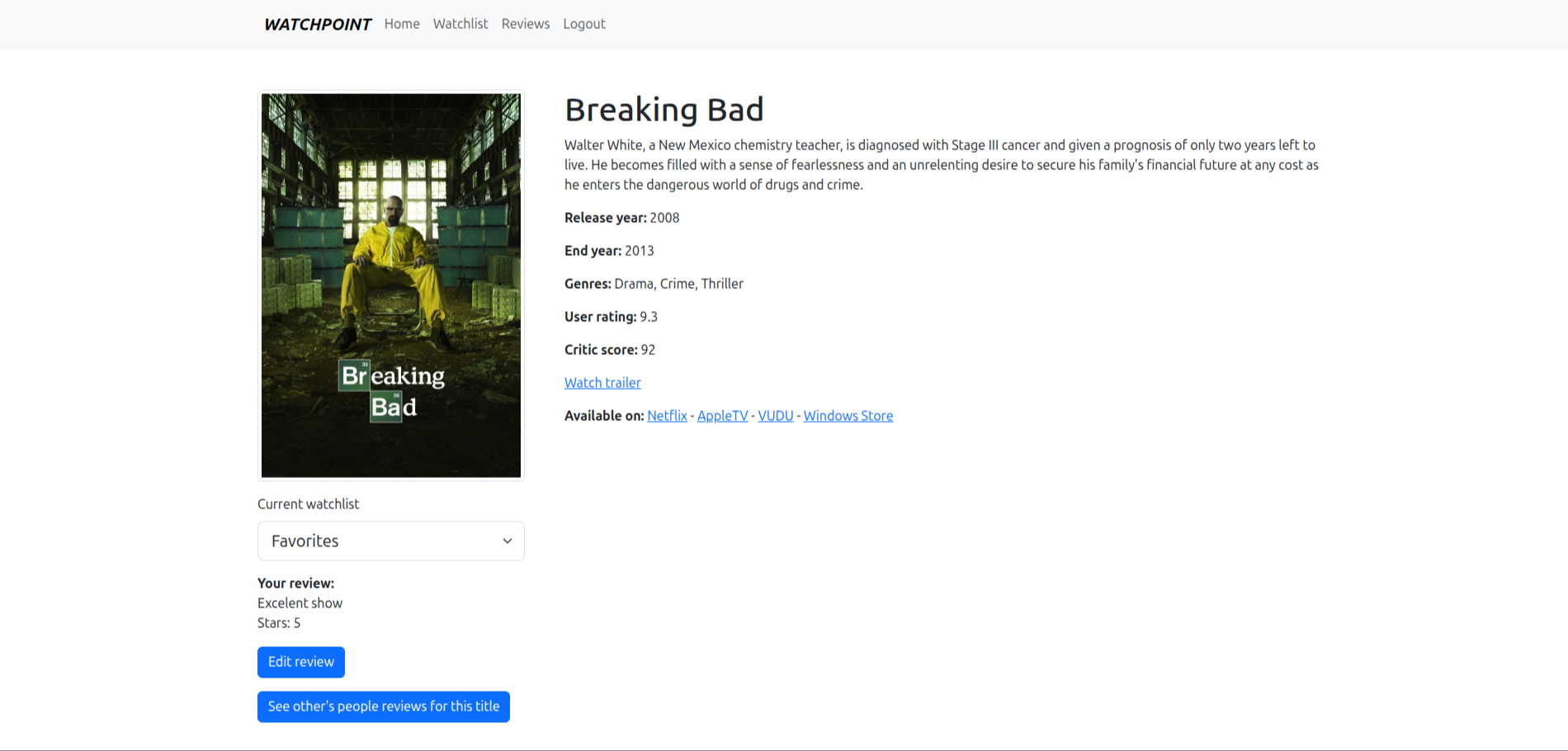
Task: Open the Watchlist nav item
Action: [x=460, y=24]
